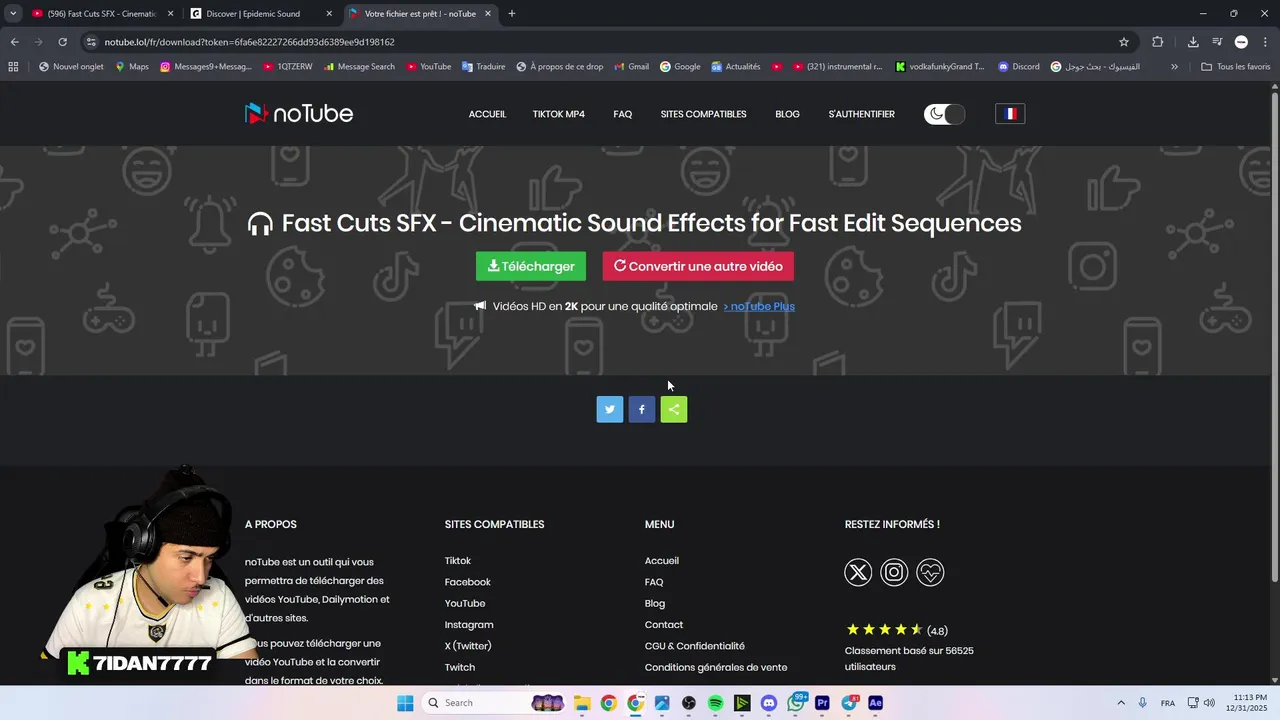Viewport: 1280px width, 720px height.
Task: Click the page vertical scrollbar
Action: [x=1274, y=335]
